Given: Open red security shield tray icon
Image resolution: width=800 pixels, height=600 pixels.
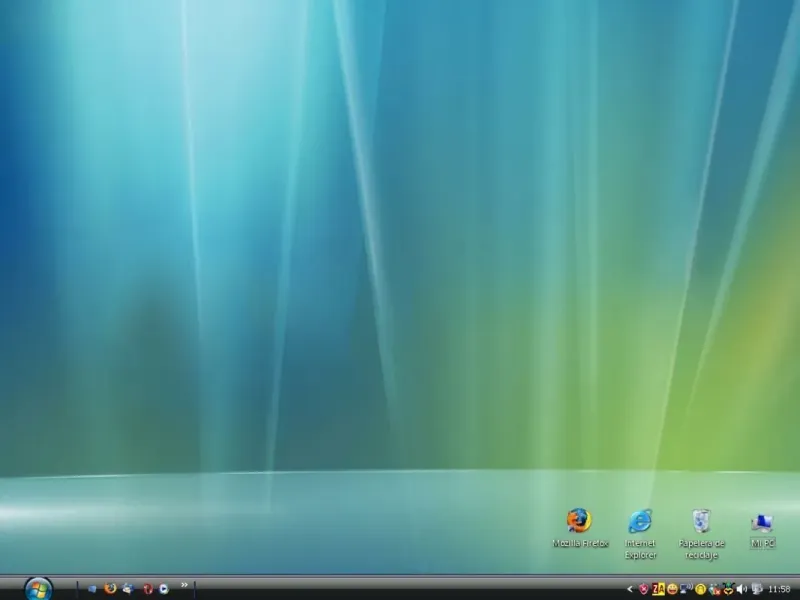Looking at the screenshot, I should (x=643, y=589).
